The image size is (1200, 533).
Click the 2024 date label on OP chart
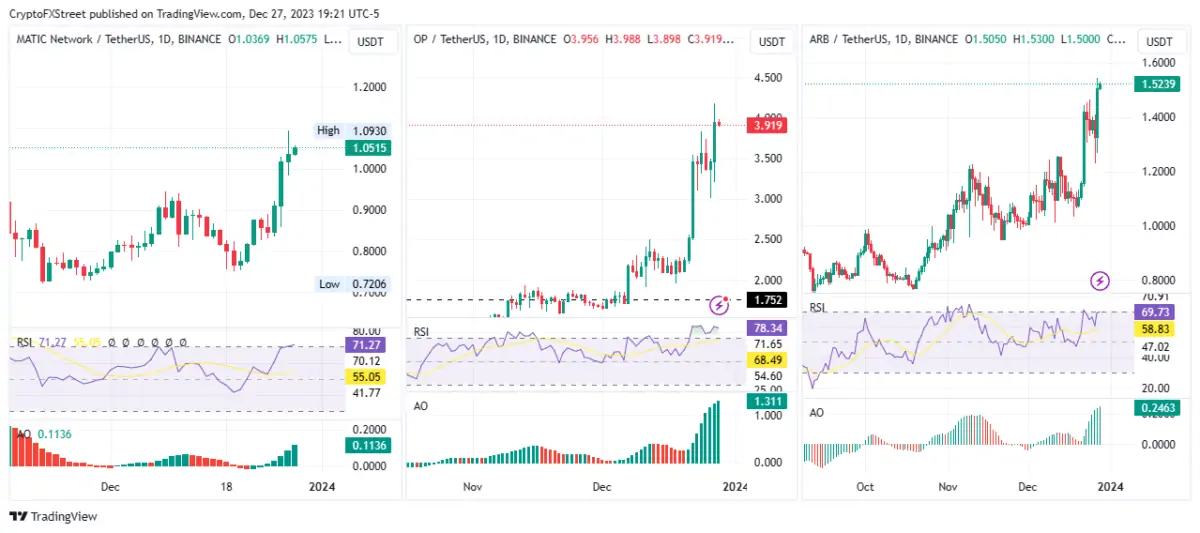pyautogui.click(x=734, y=487)
